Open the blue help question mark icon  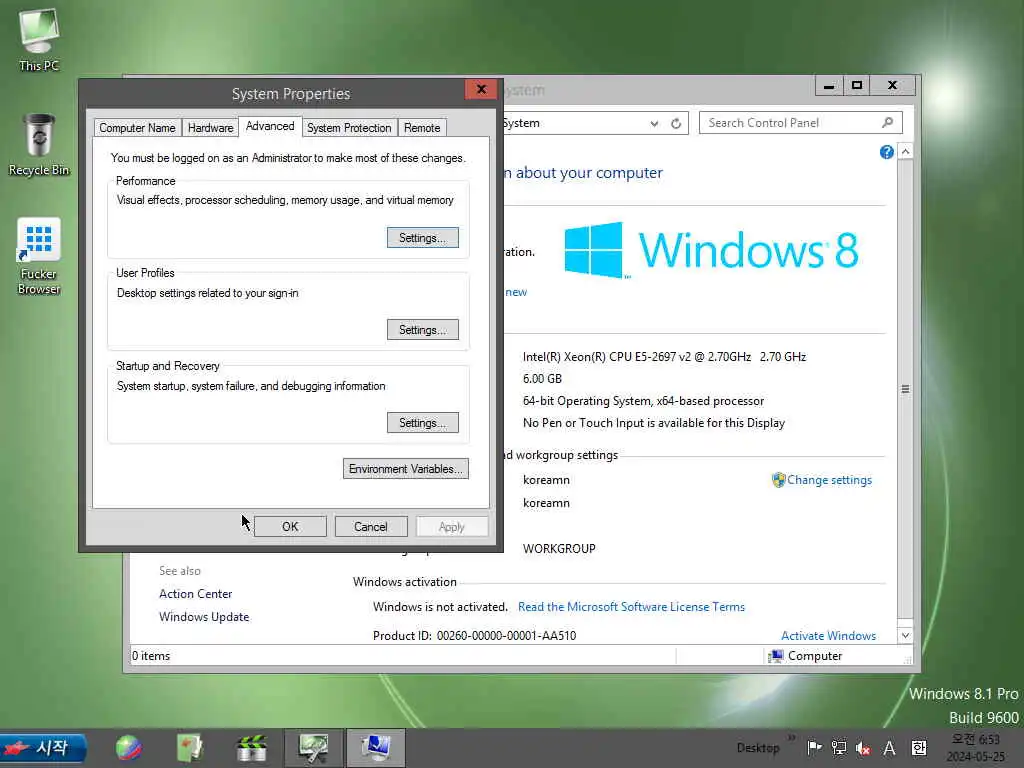[x=886, y=152]
